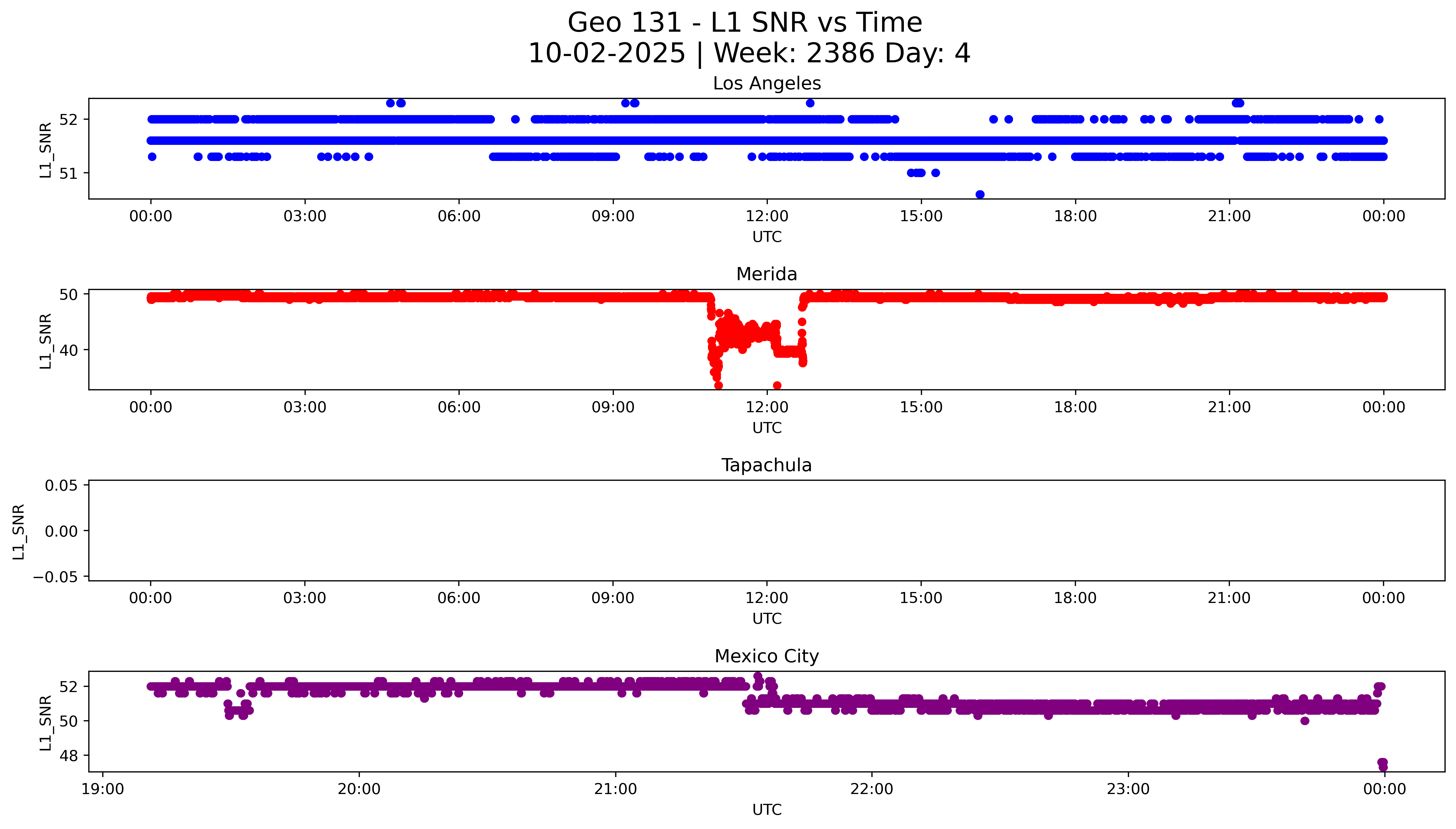Screen dimensions: 1456x829
Task: Click the 22:00 tick label under Mexico City
Action: click(871, 789)
